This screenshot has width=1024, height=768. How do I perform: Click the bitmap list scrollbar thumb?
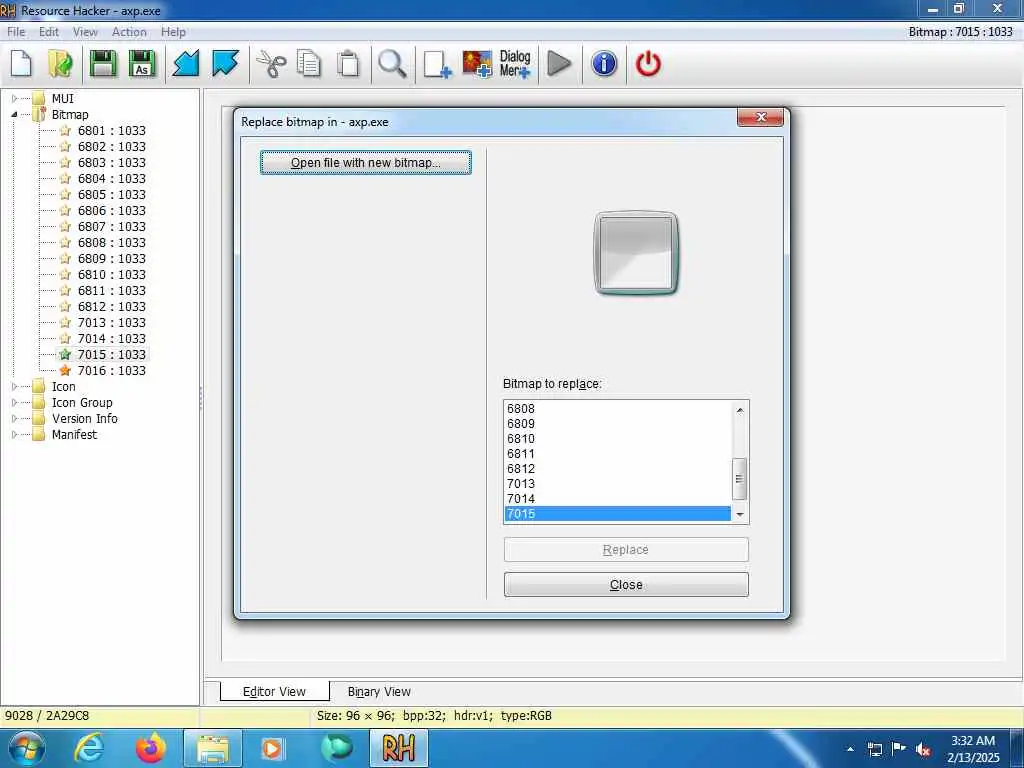click(x=739, y=479)
